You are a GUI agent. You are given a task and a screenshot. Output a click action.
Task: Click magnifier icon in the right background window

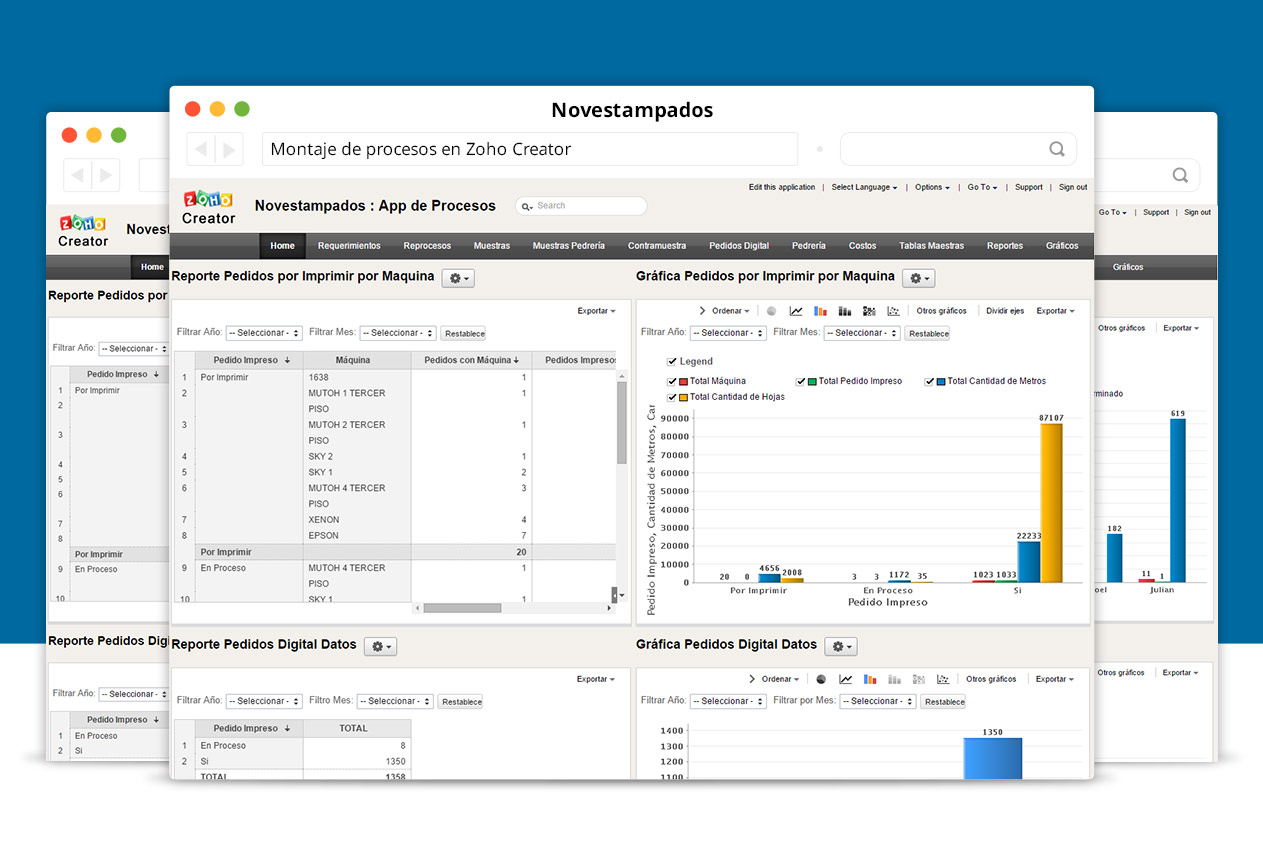tap(1180, 175)
